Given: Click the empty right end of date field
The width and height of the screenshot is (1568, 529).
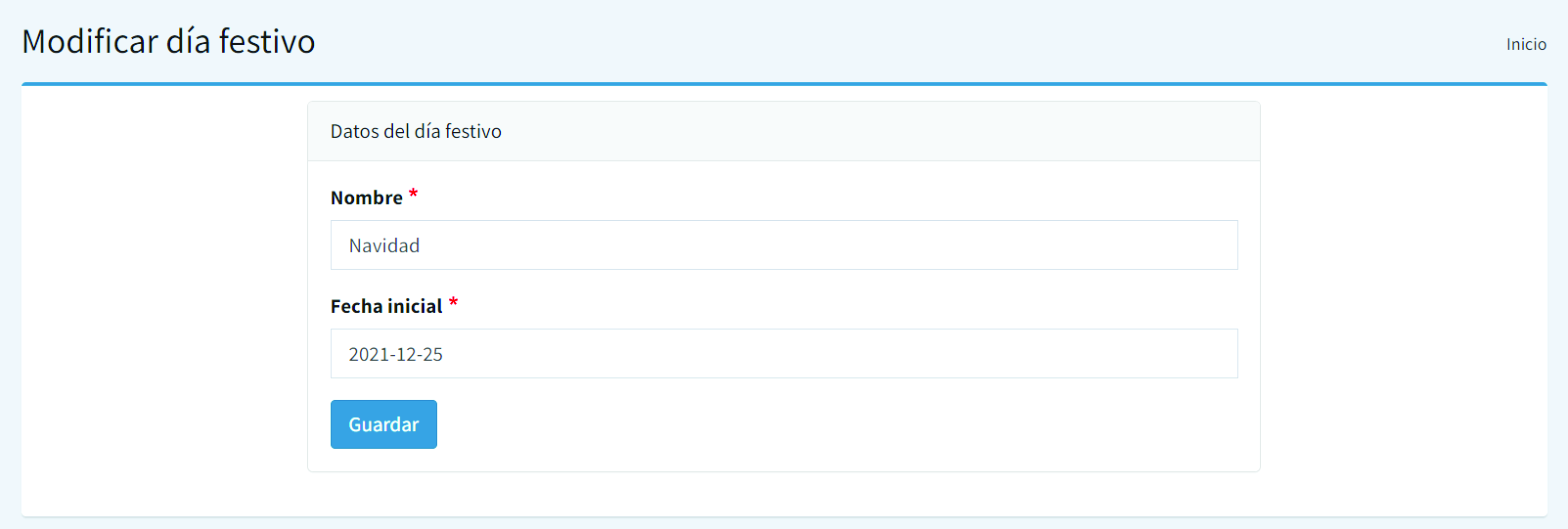Looking at the screenshot, I should (1156, 354).
